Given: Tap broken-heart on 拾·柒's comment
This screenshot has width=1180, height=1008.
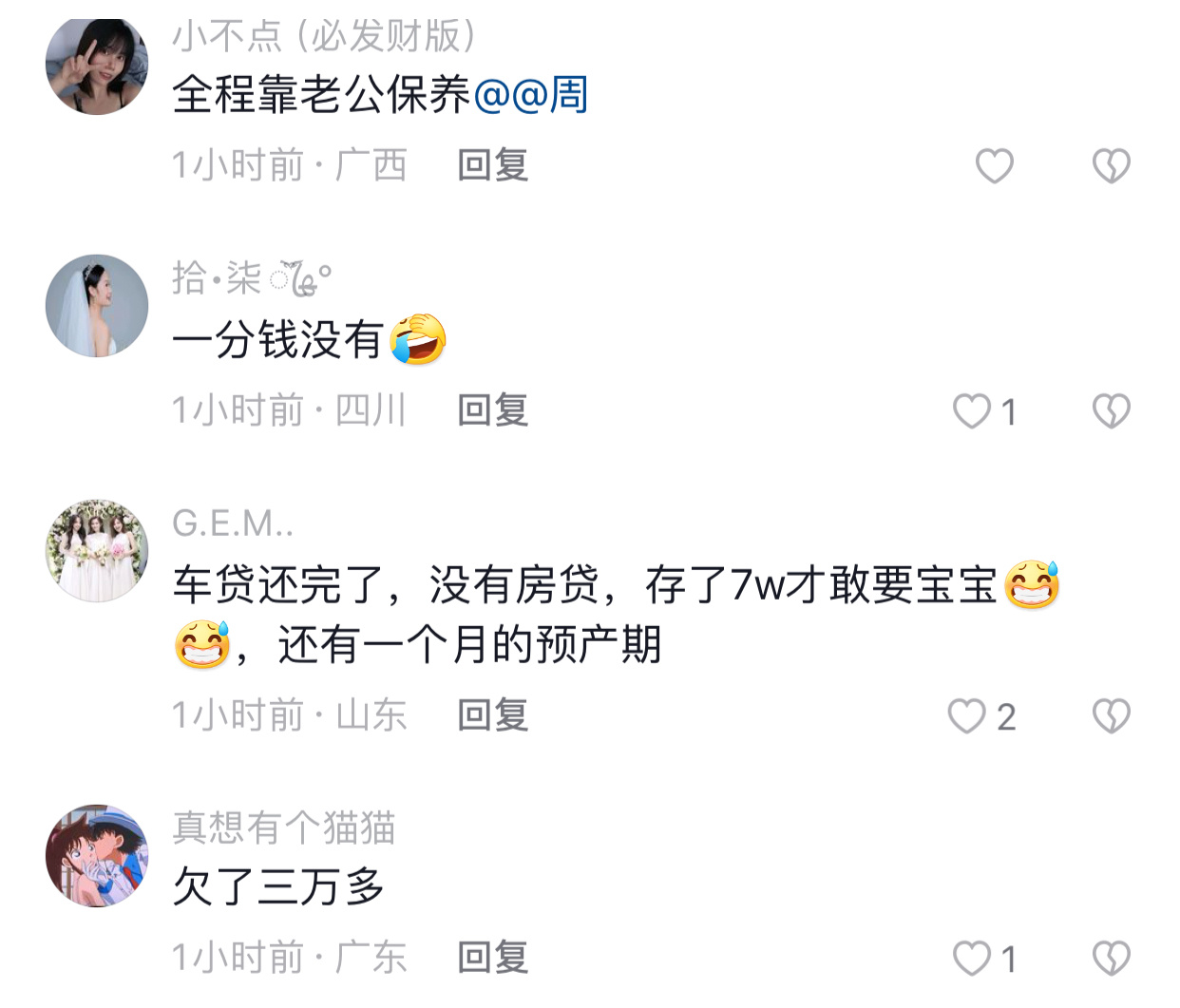Looking at the screenshot, I should [1111, 411].
